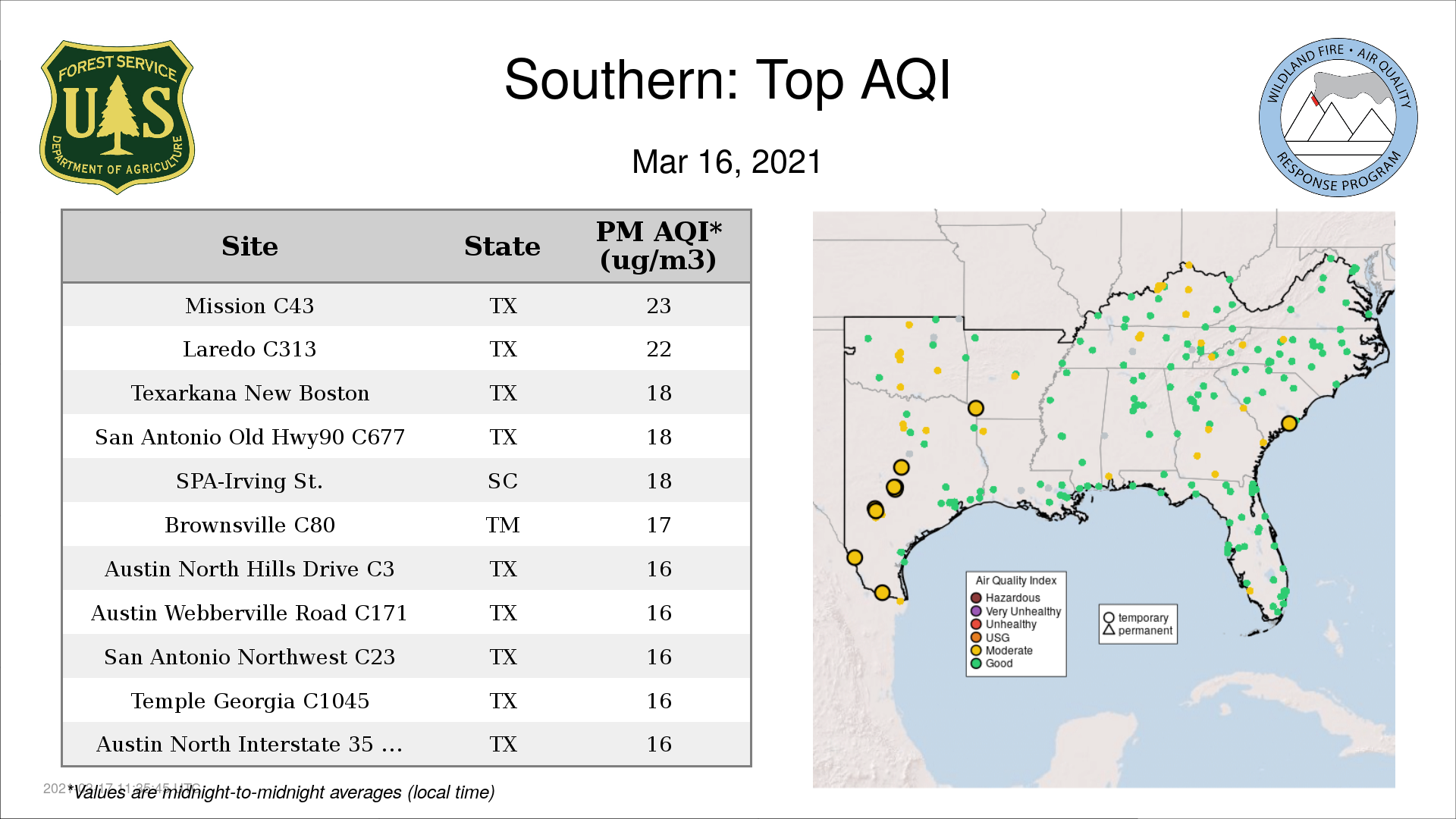This screenshot has width=1456, height=819.
Task: Click the date 'Mar 16, 2021'
Action: (726, 162)
